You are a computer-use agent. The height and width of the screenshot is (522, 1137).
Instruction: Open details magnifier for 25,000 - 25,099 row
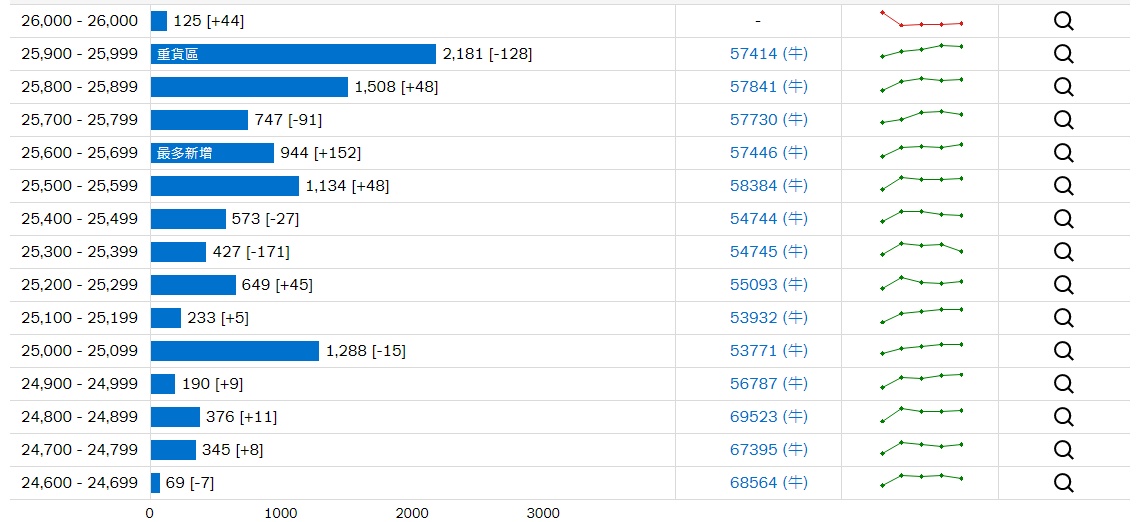[x=1063, y=351]
